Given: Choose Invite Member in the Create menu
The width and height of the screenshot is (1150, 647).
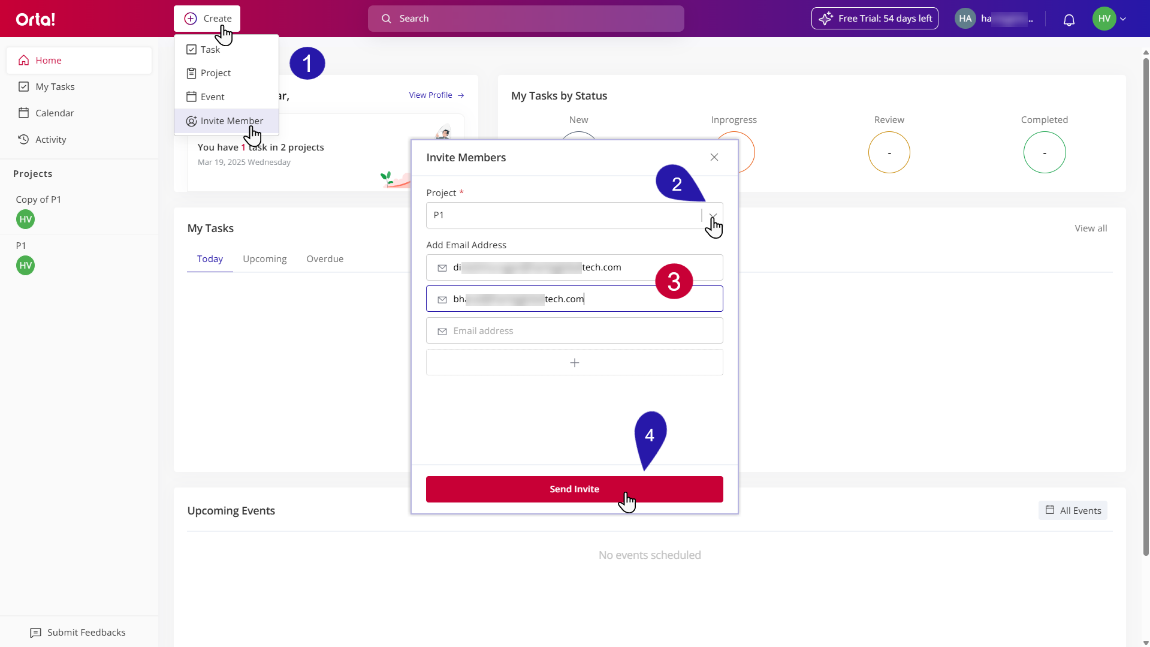Looking at the screenshot, I should tap(231, 121).
